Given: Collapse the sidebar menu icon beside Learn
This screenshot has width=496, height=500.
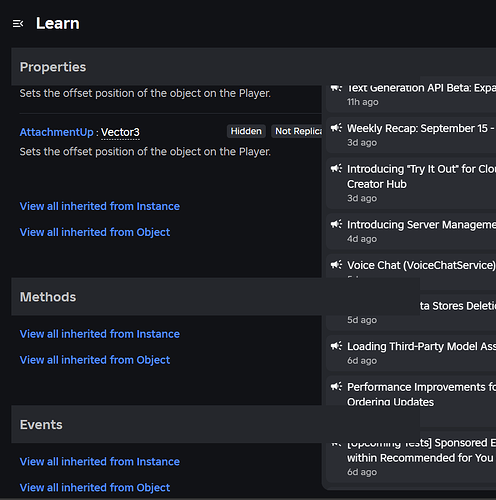Looking at the screenshot, I should click(18, 24).
